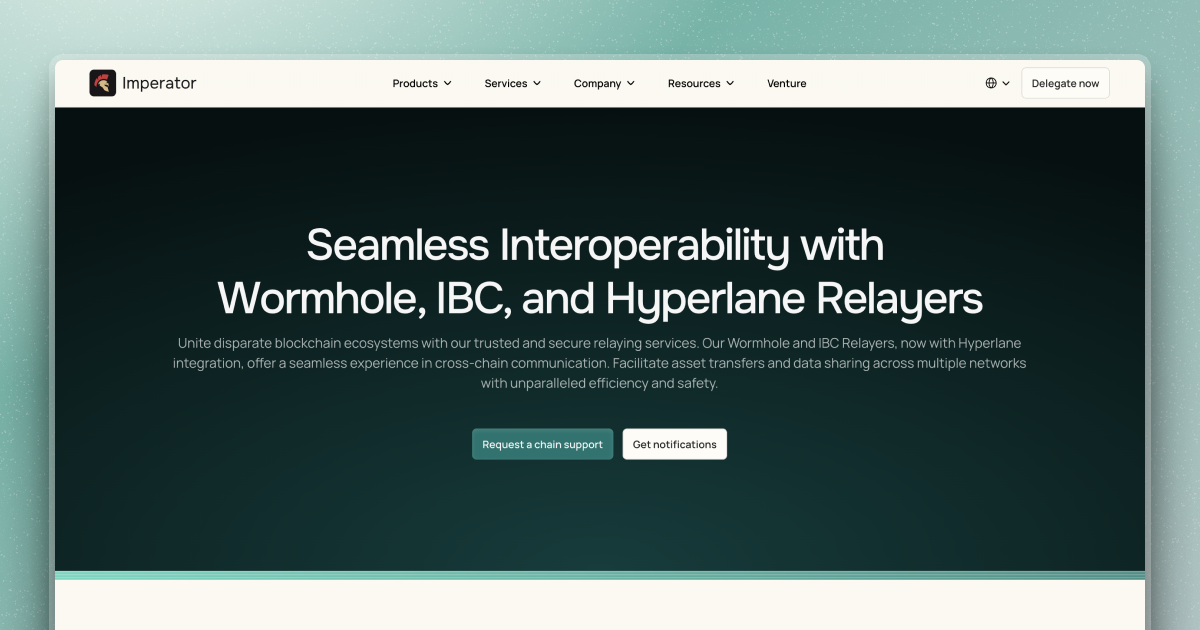The height and width of the screenshot is (630, 1200).
Task: Expand the Resources dropdown chevron
Action: (x=731, y=83)
